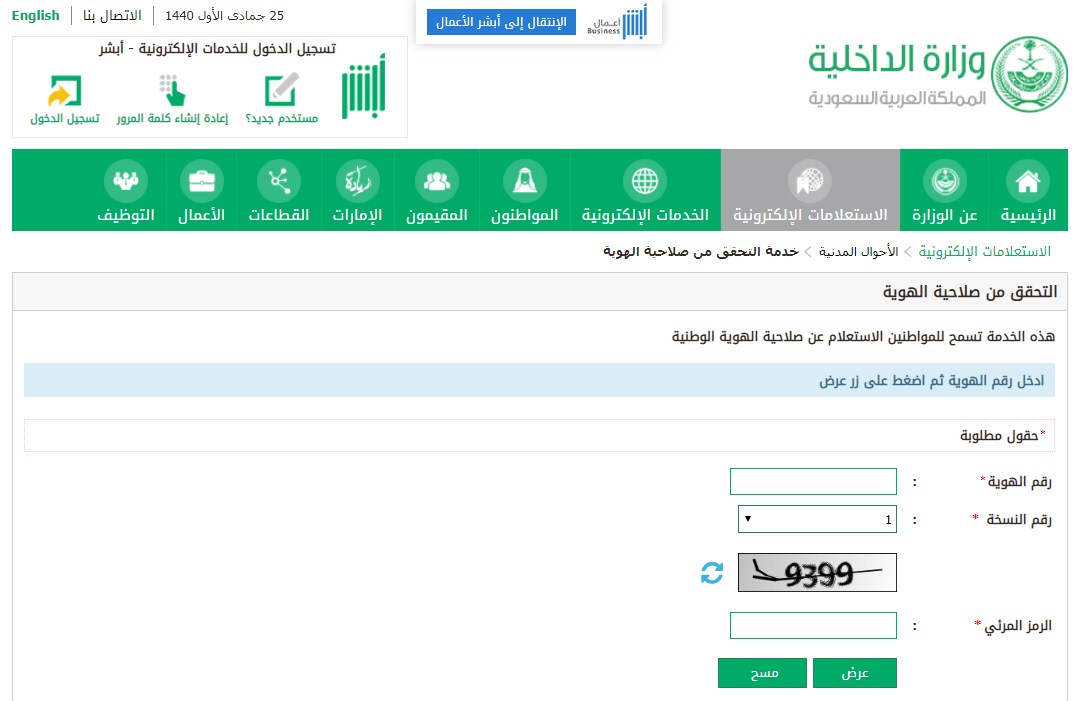The height and width of the screenshot is (701, 1090).
Task: Click the Ministry of Interior emblem logo
Action: (1029, 74)
